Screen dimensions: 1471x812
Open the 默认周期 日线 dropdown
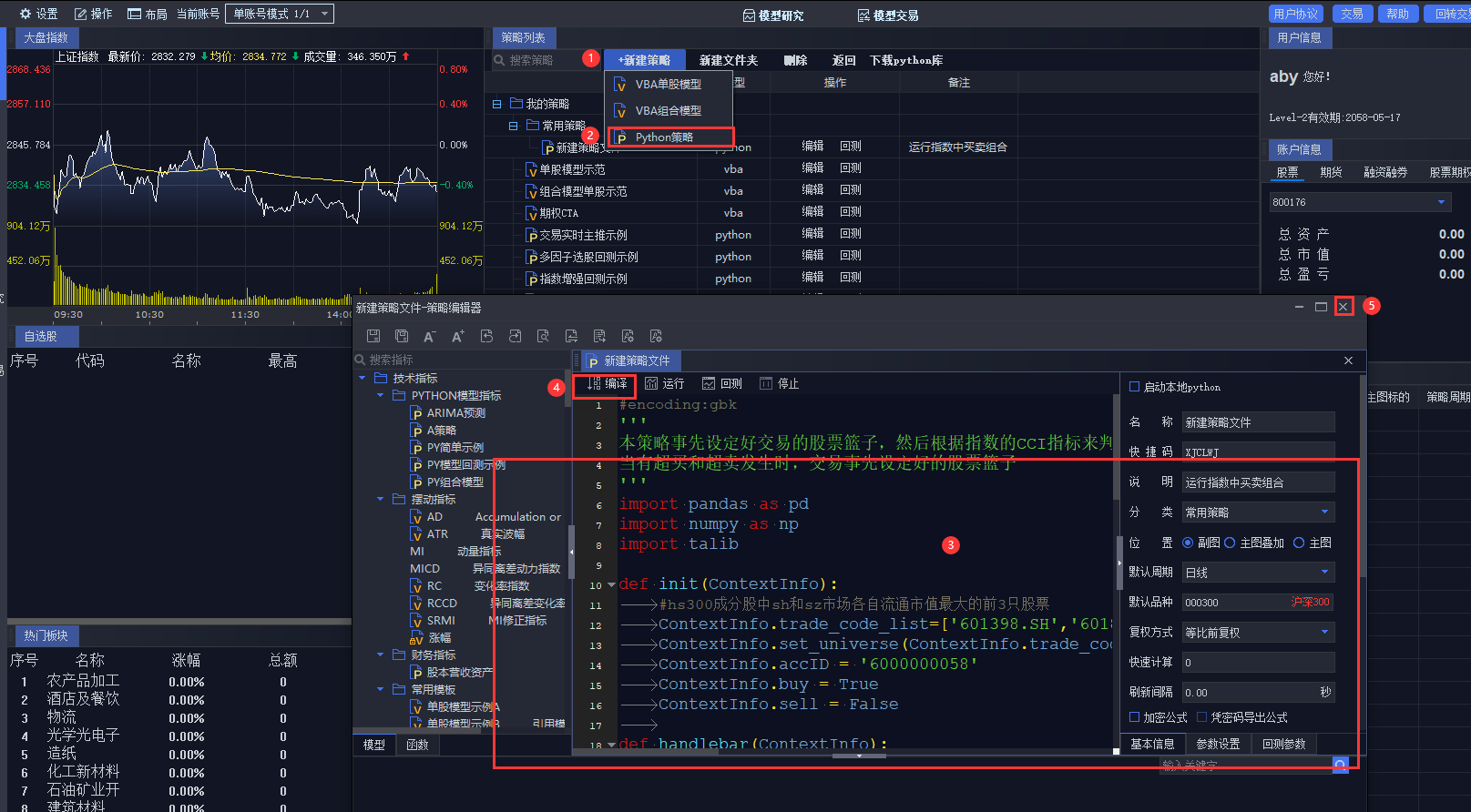[1258, 573]
